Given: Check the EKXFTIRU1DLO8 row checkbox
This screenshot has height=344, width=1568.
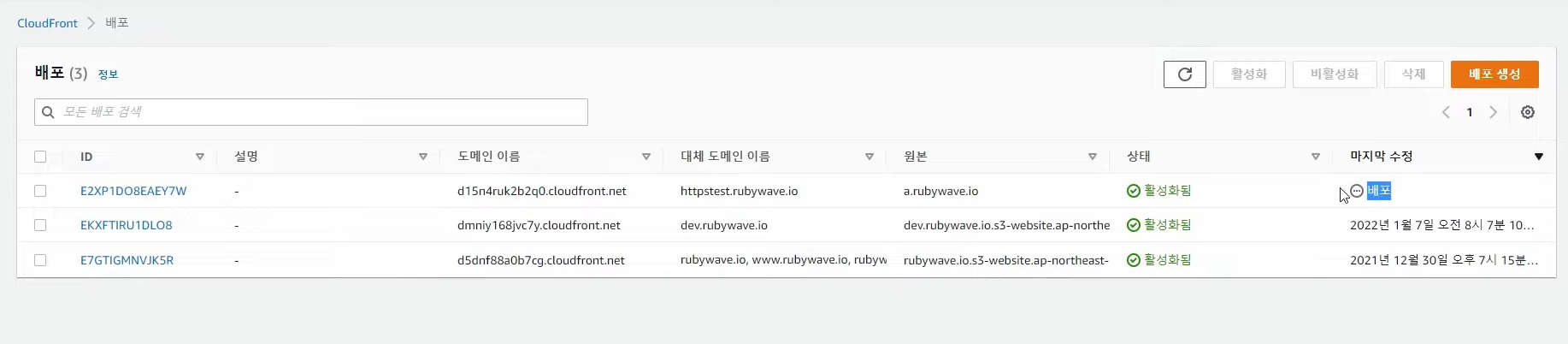Looking at the screenshot, I should tap(40, 225).
